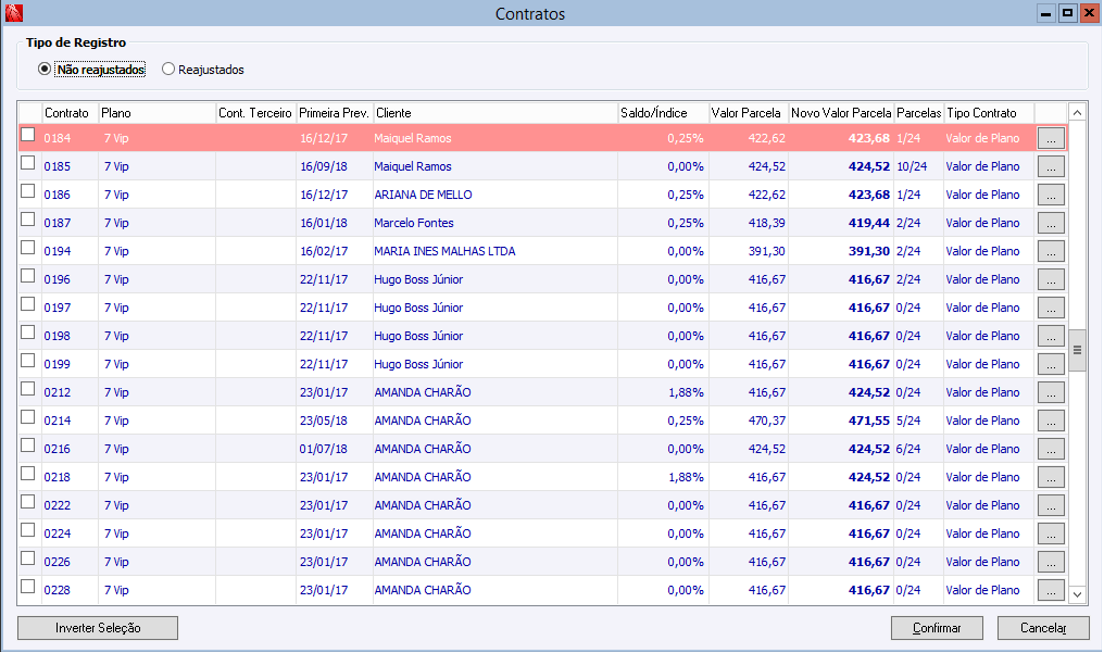Enable the checkbox on contract 0196 row

pyautogui.click(x=27, y=276)
